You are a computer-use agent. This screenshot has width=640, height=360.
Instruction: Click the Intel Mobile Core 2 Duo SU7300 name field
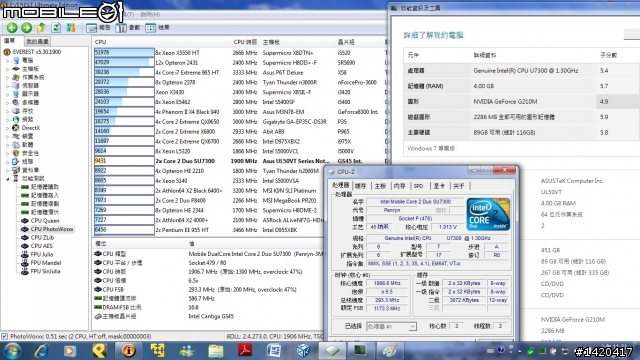(x=416, y=202)
